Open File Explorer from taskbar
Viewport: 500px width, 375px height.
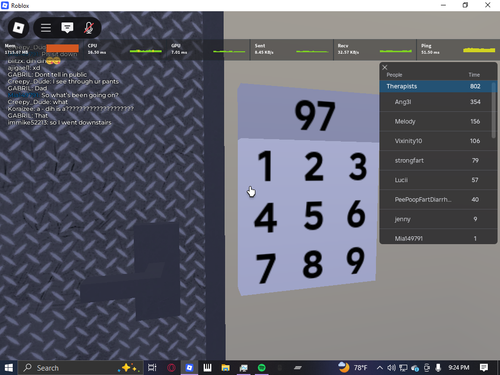point(225,368)
